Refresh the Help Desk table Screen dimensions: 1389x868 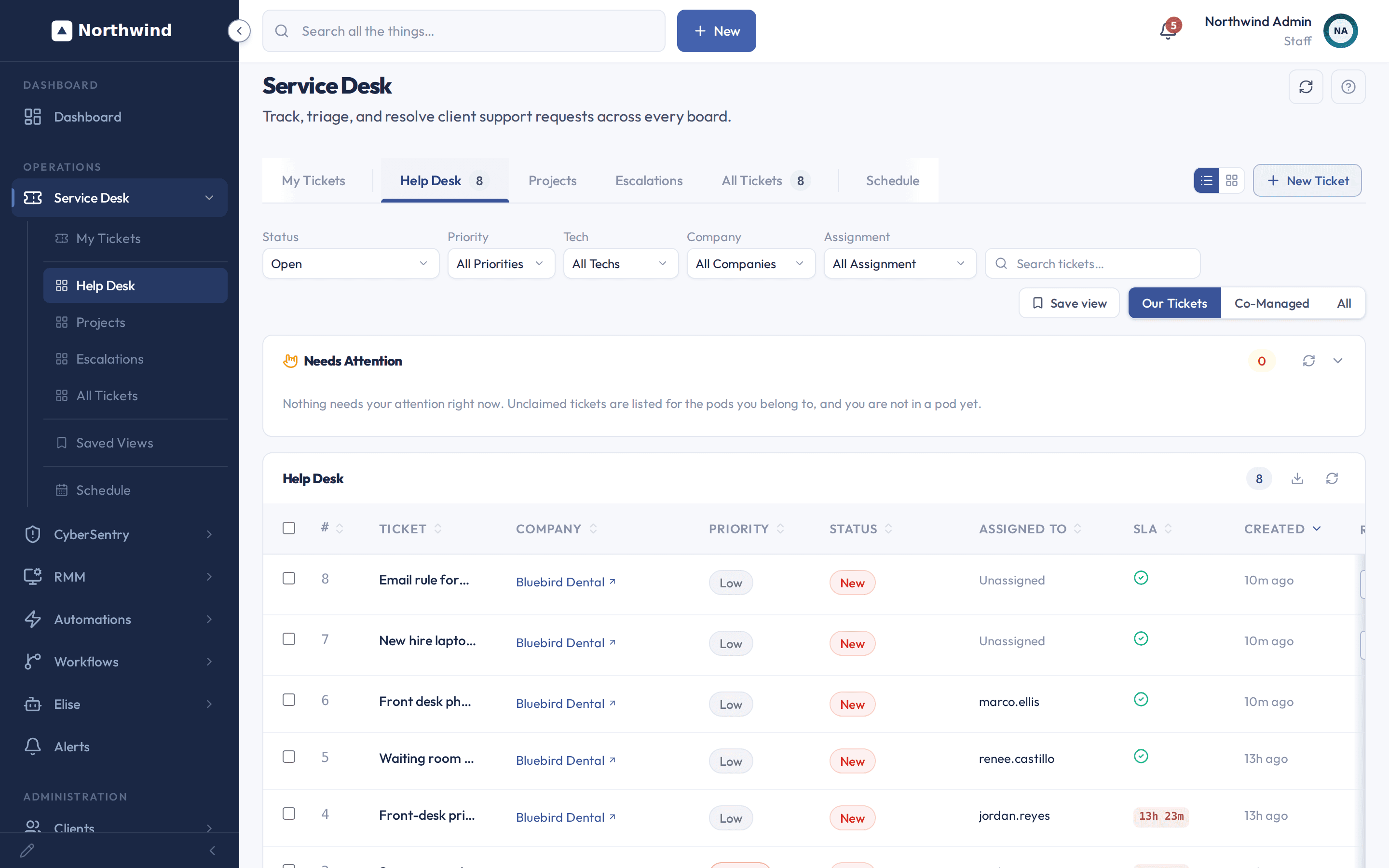(x=1332, y=478)
